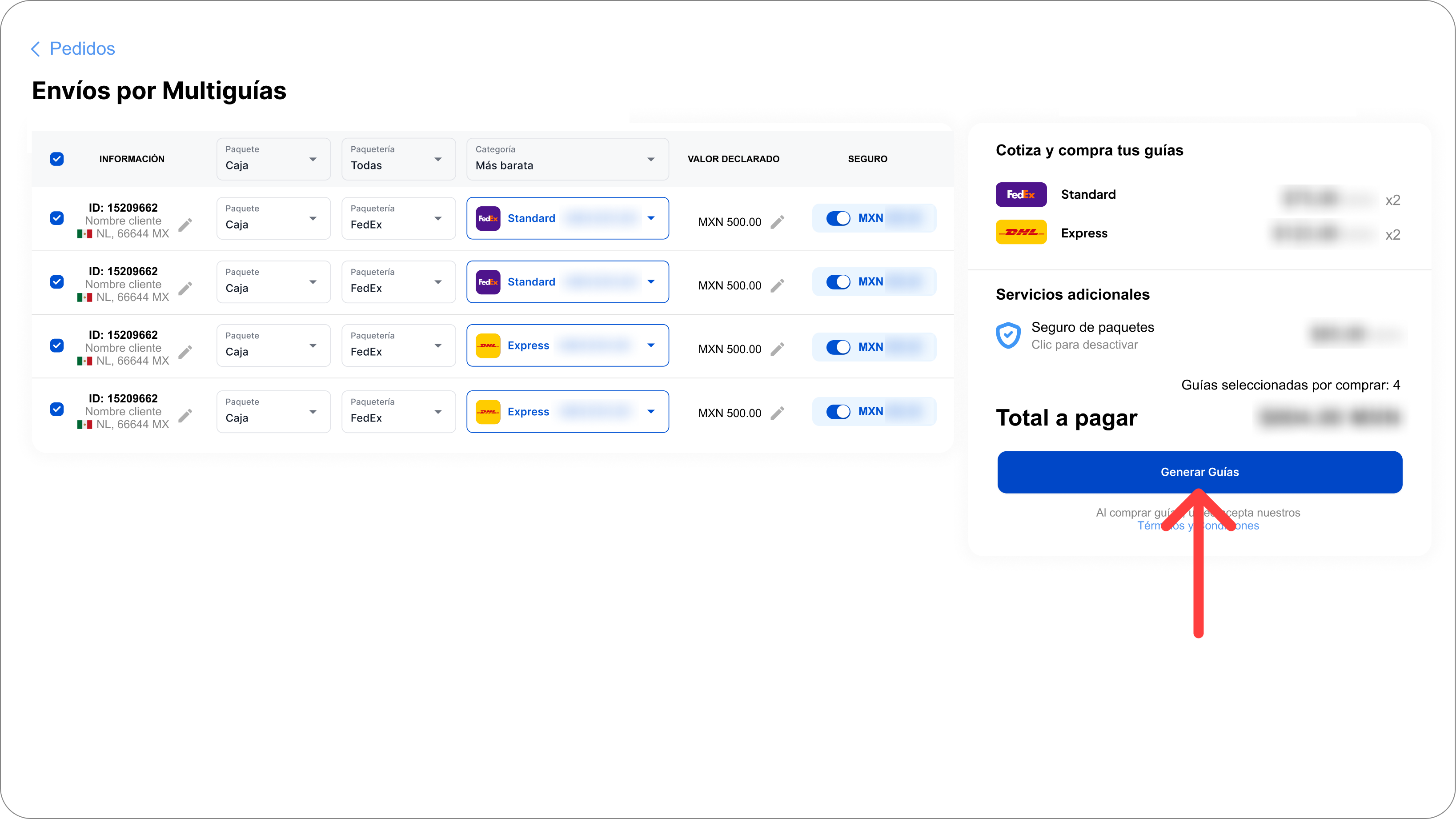The image size is (1456, 819).
Task: Edit customer info pencil in fourth row
Action: (x=185, y=416)
